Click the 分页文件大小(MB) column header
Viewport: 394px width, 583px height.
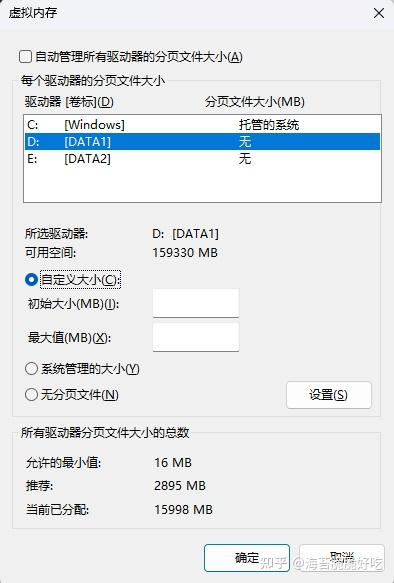point(255,102)
